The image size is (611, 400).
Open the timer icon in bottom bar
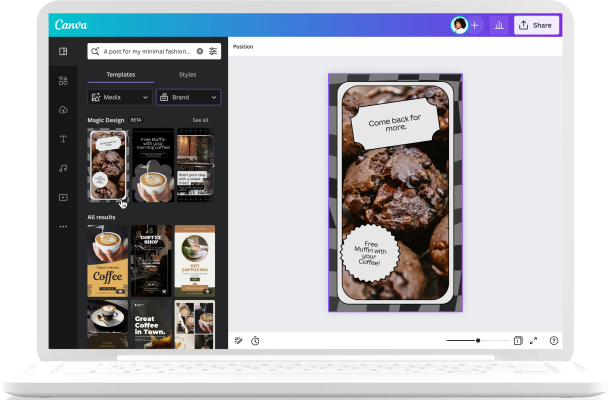(255, 341)
